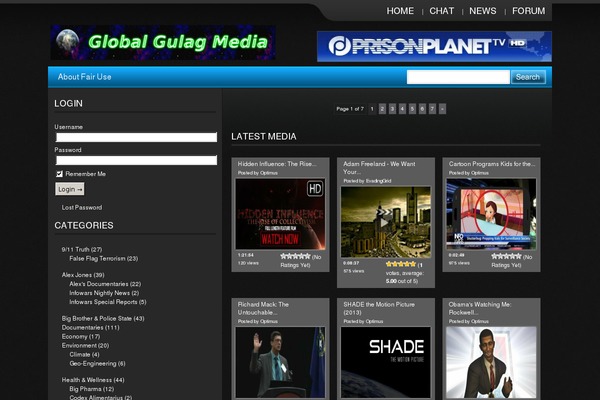Focus the search text field
The image size is (600, 400).
(458, 77)
